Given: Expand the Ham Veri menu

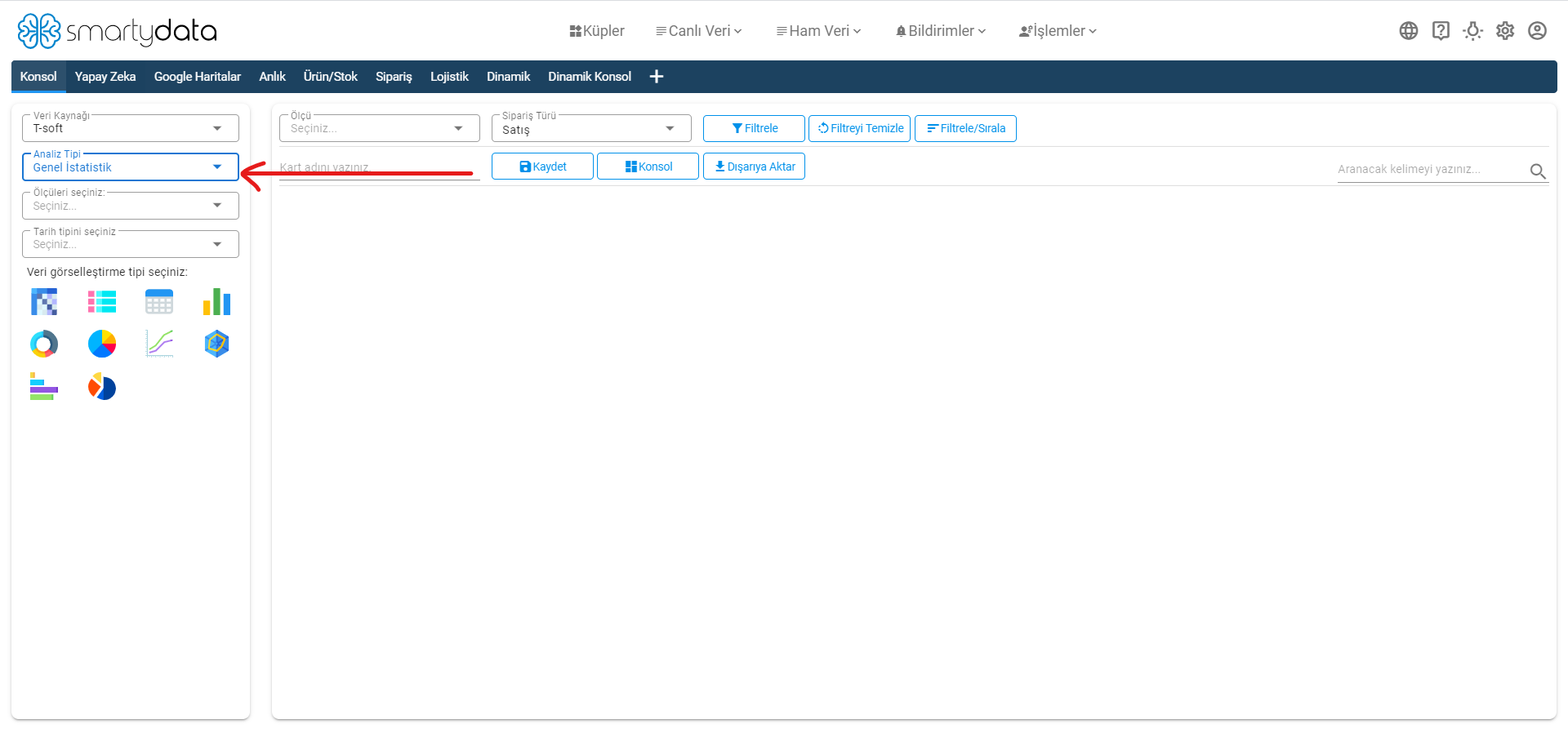Looking at the screenshot, I should [x=819, y=31].
